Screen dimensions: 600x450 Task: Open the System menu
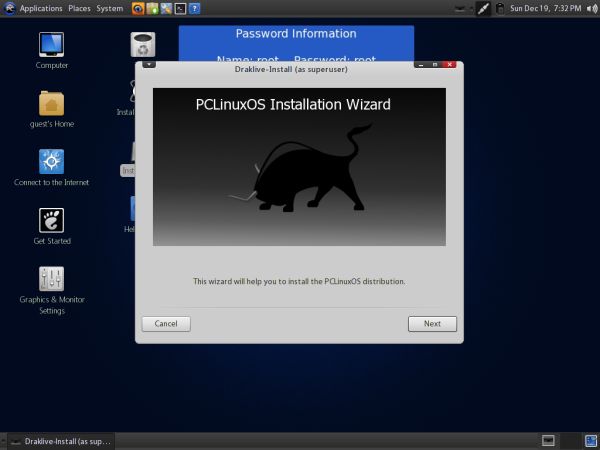(x=109, y=8)
